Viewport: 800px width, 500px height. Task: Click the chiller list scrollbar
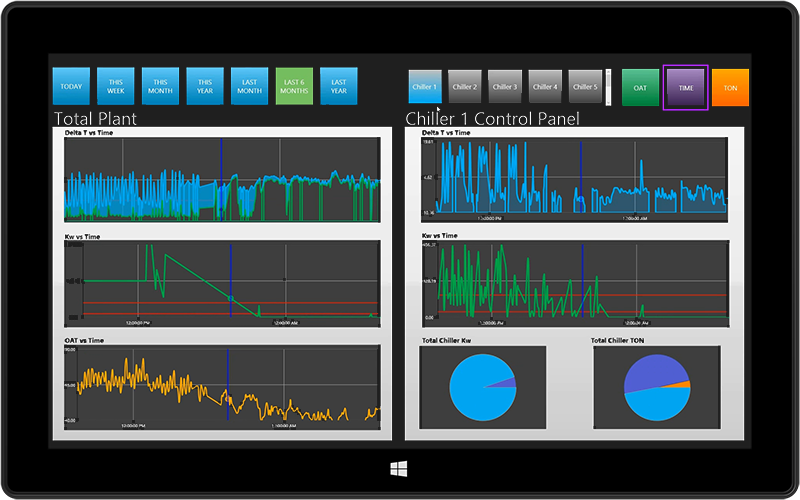(609, 87)
